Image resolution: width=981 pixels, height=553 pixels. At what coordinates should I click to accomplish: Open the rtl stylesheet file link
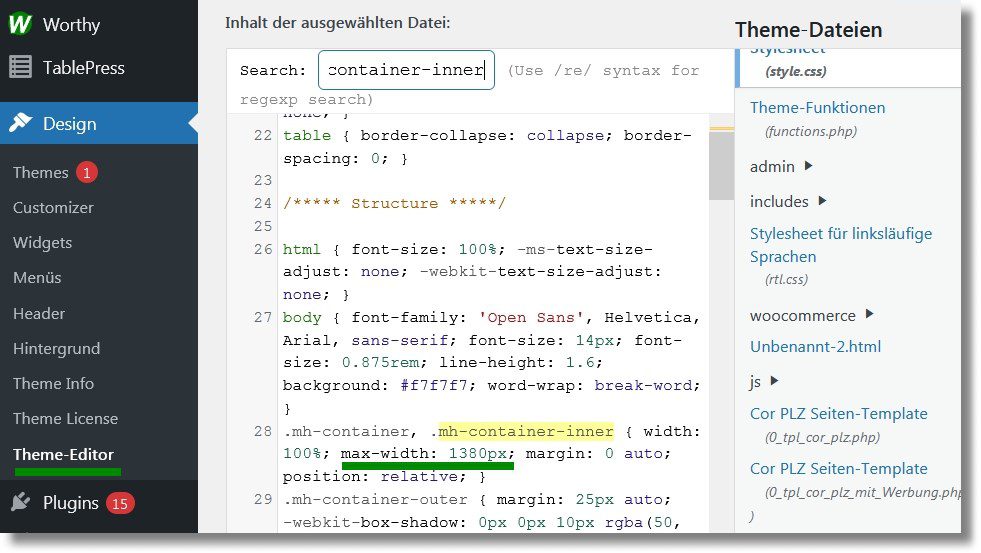840,245
